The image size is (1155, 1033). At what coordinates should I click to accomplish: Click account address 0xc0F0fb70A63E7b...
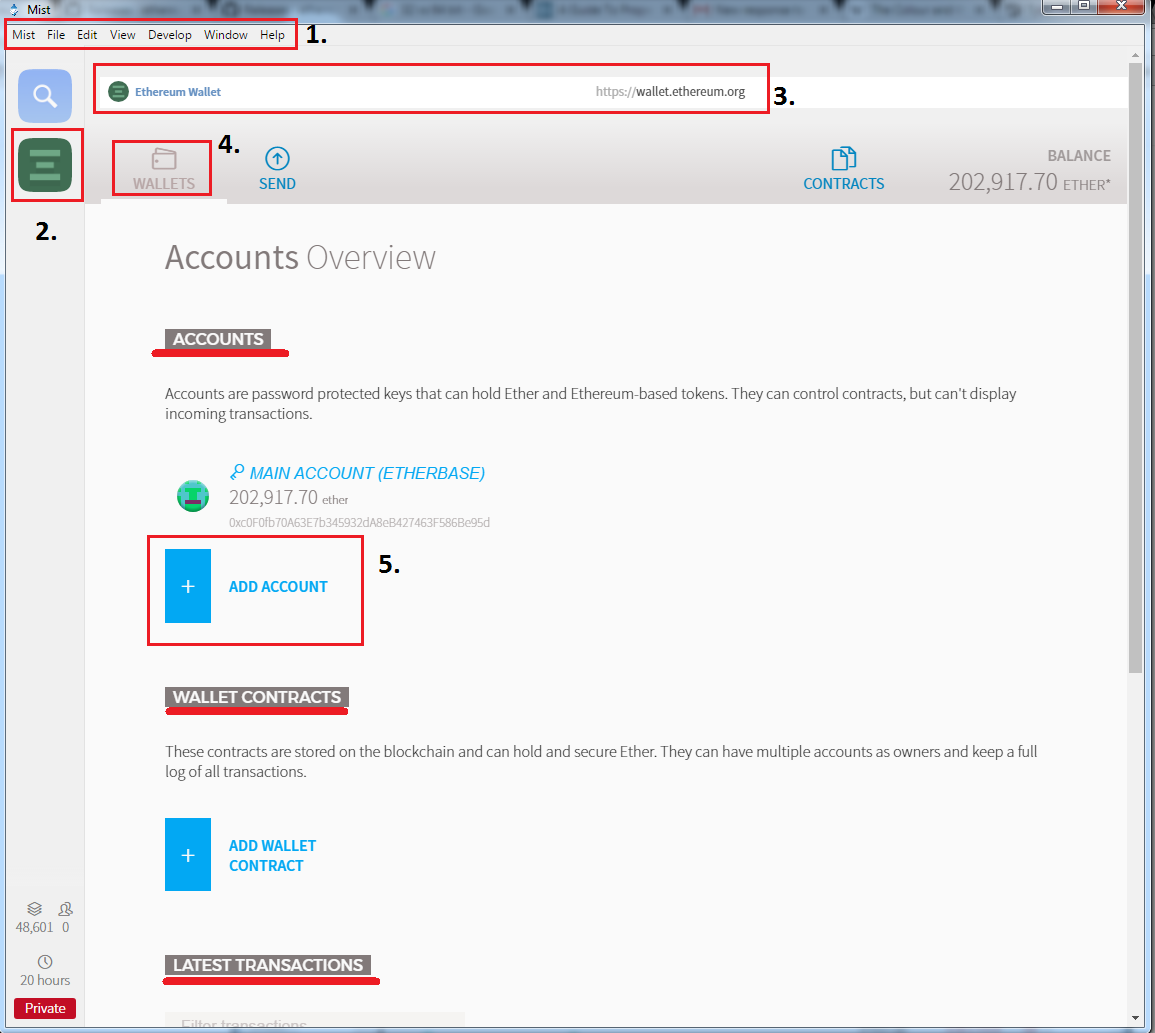359,522
